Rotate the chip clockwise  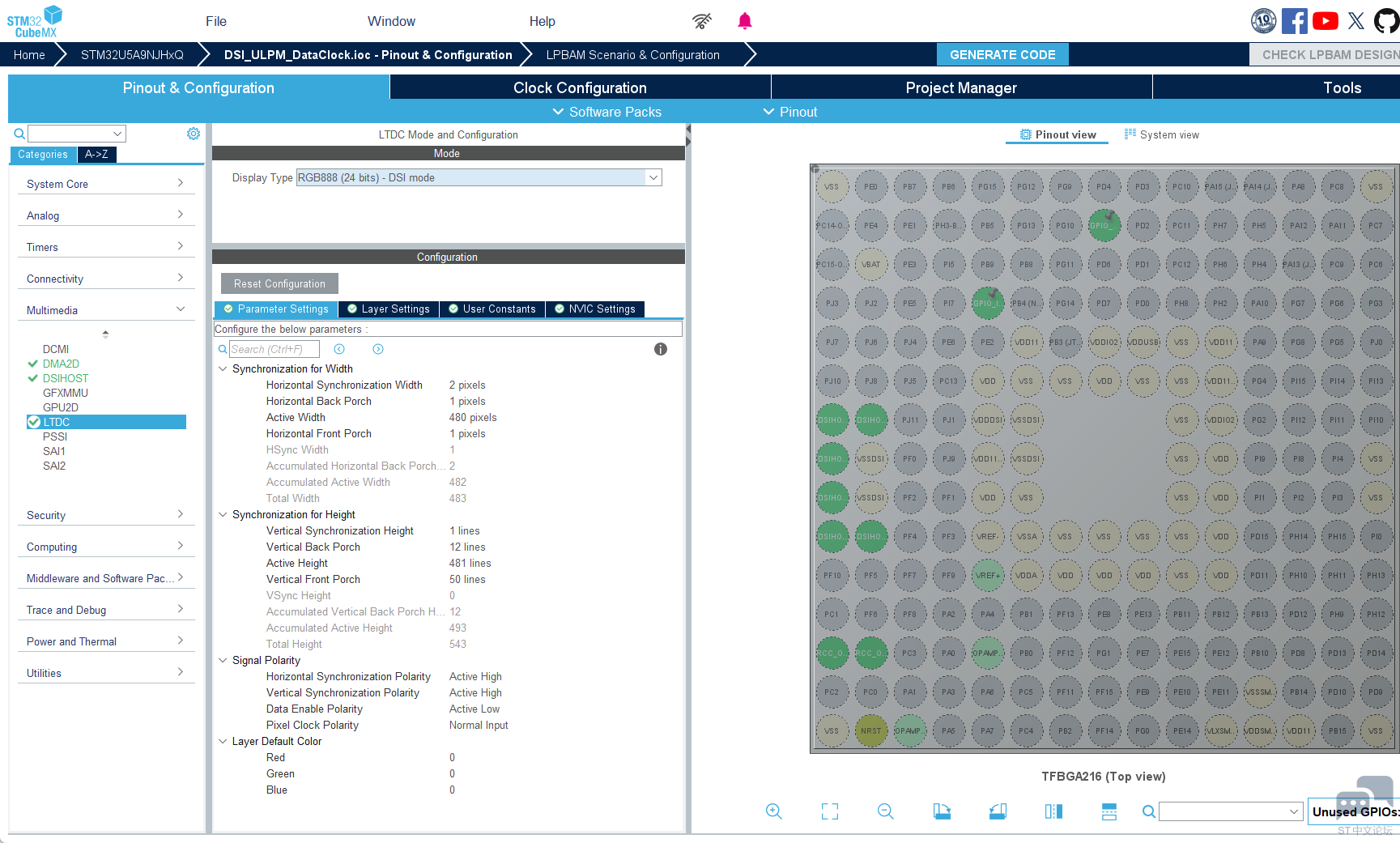tap(942, 811)
